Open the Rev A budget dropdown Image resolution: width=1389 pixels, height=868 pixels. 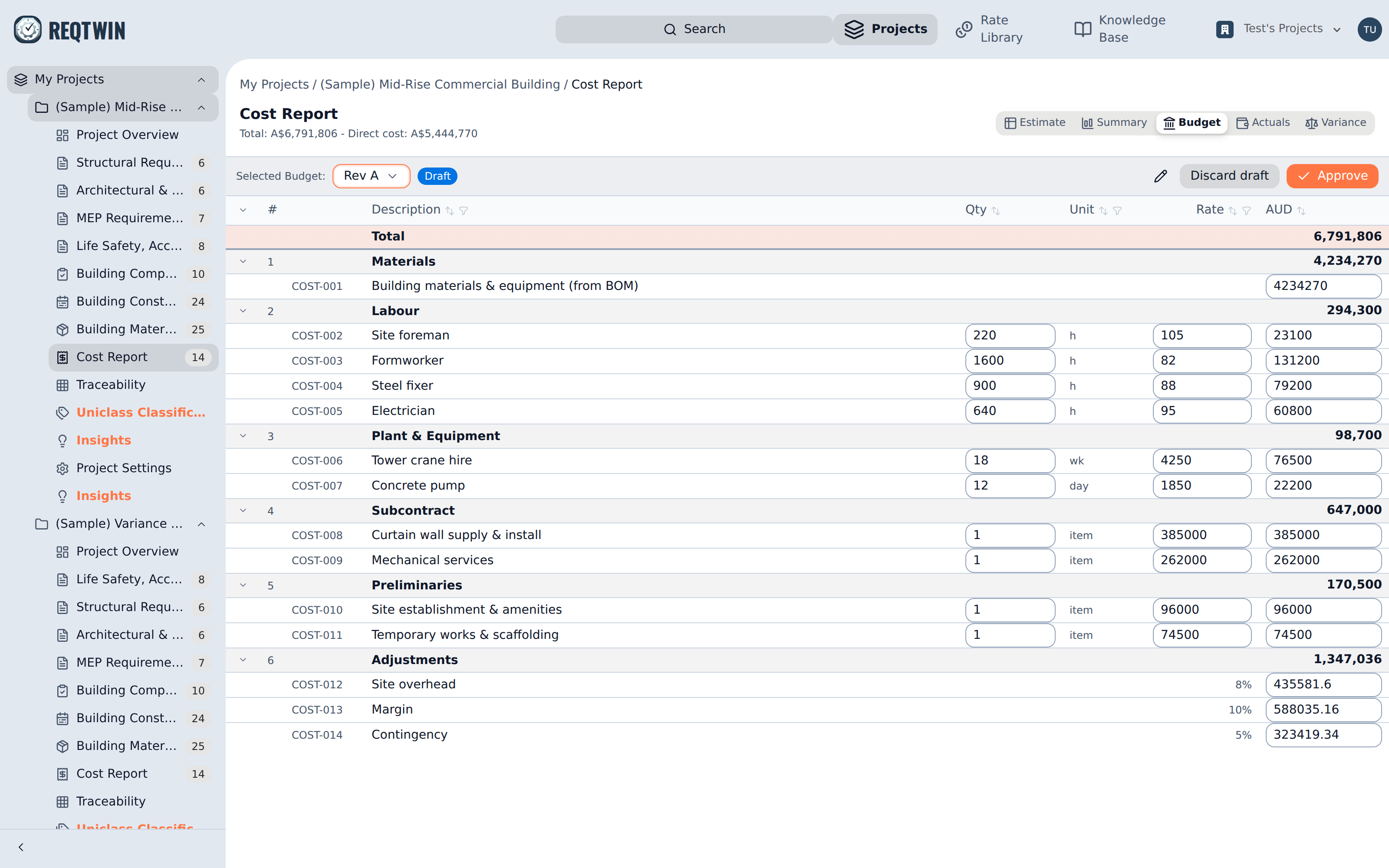pyautogui.click(x=371, y=176)
